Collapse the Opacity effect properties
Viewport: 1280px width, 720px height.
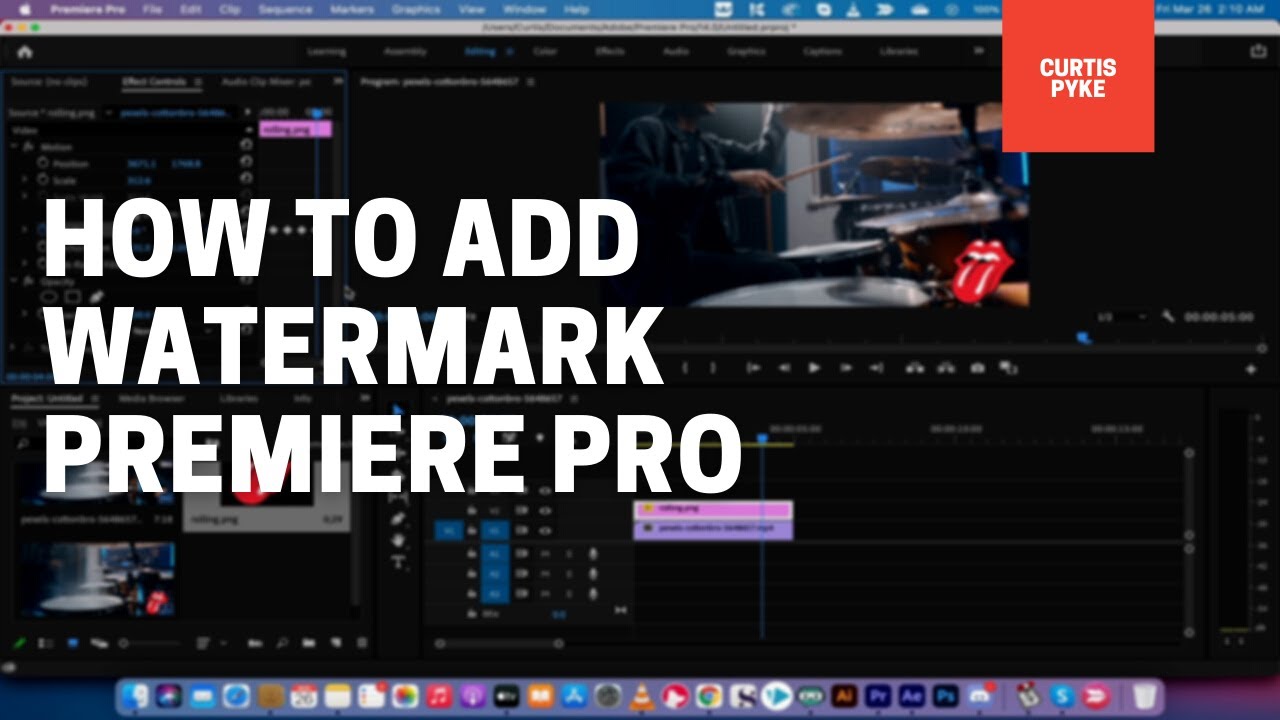(x=14, y=280)
